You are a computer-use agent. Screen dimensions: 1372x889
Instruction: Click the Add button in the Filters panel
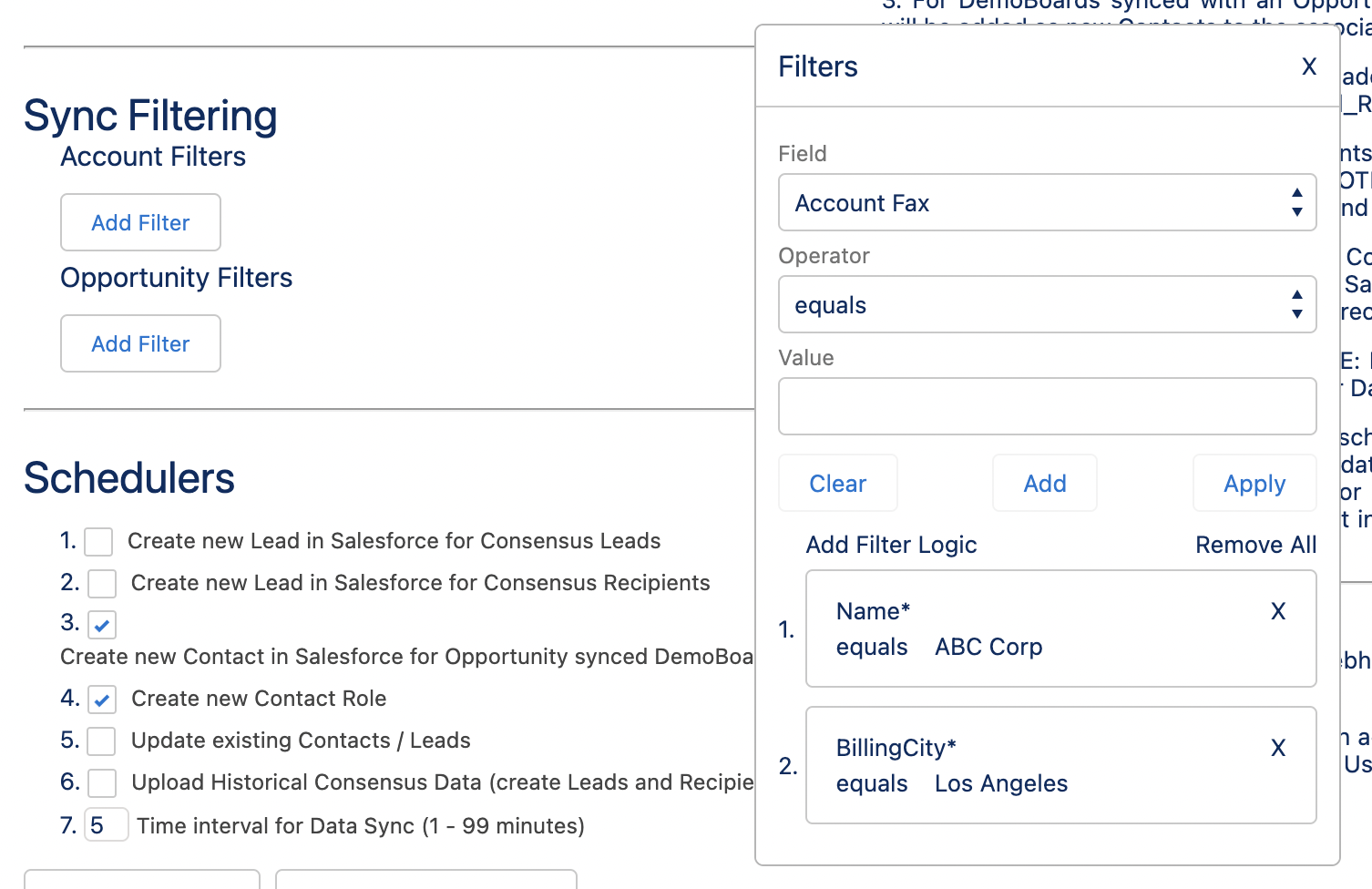pos(1044,483)
